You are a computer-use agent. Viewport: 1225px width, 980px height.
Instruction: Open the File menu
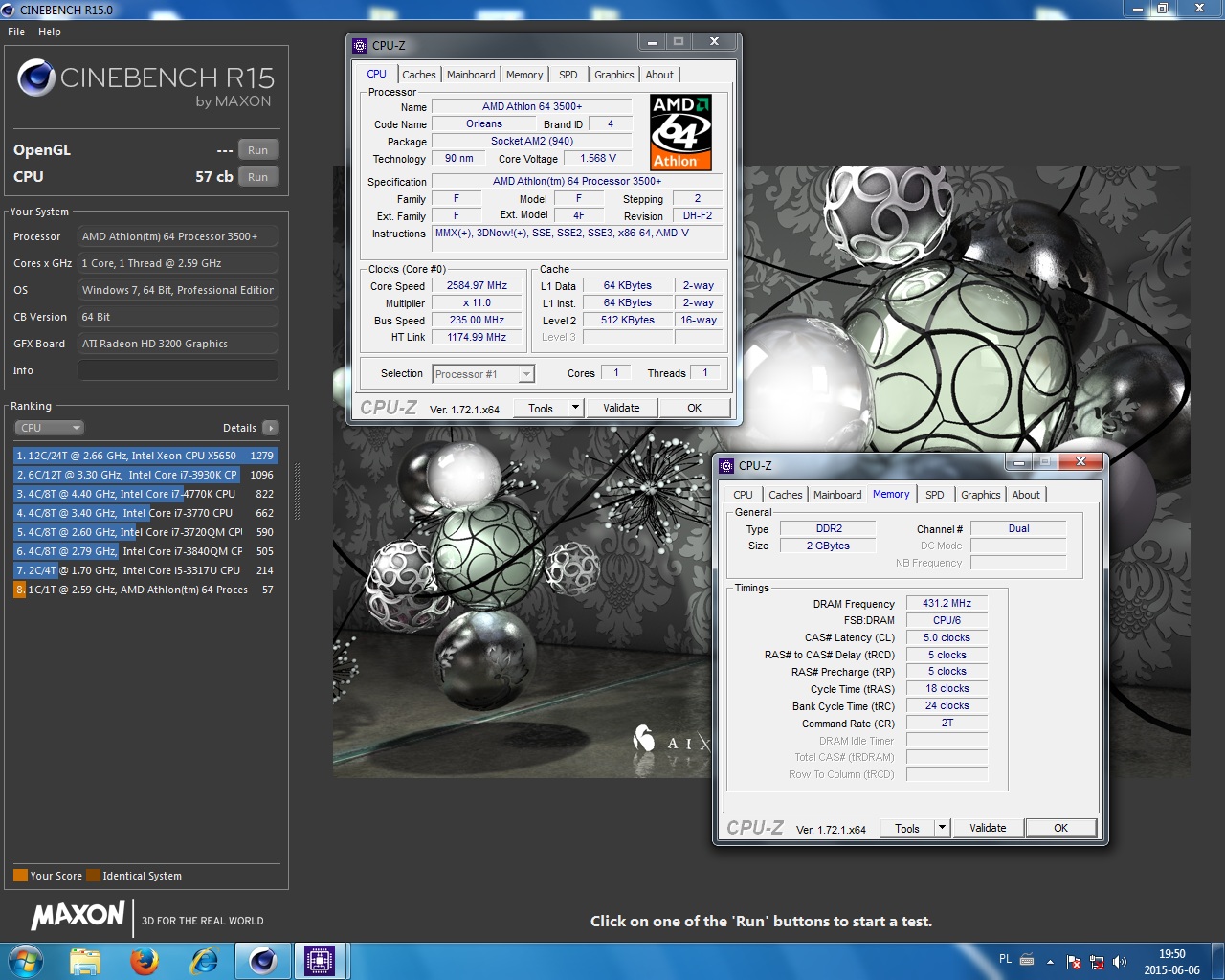16,32
